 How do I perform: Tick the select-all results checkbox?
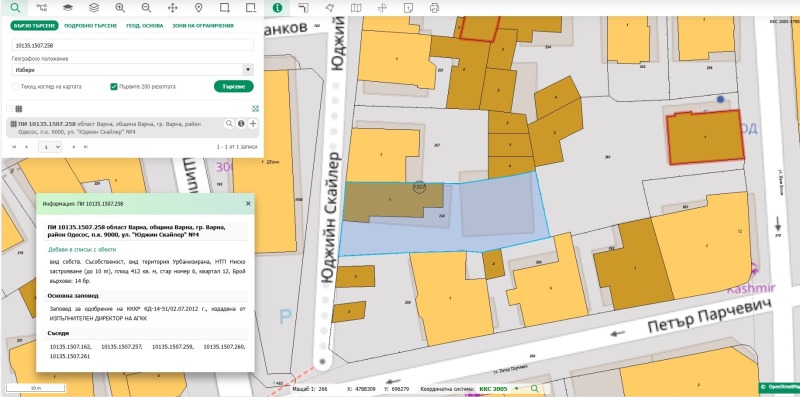[9, 108]
